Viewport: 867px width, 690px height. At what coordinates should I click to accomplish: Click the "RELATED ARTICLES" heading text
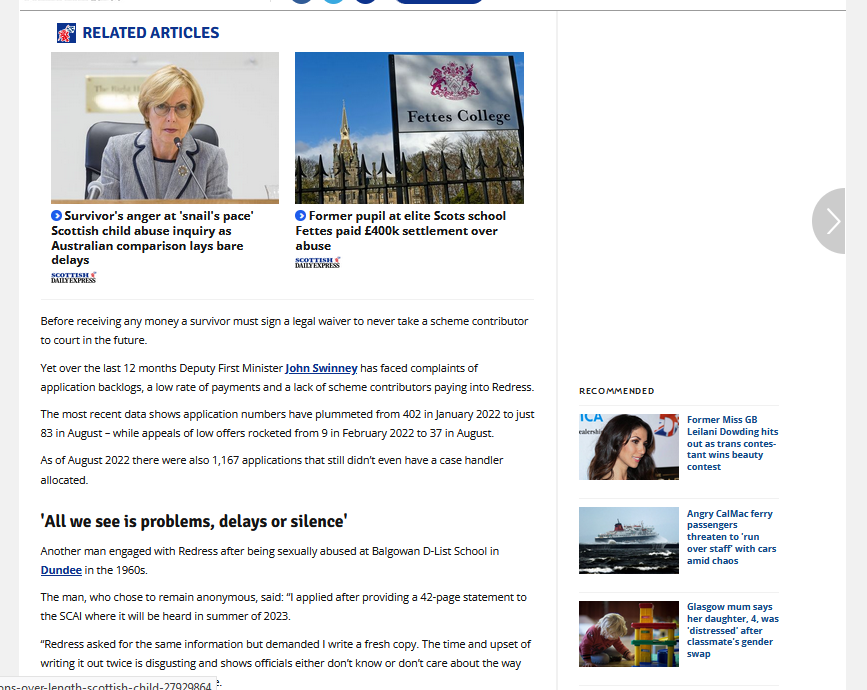pyautogui.click(x=151, y=33)
